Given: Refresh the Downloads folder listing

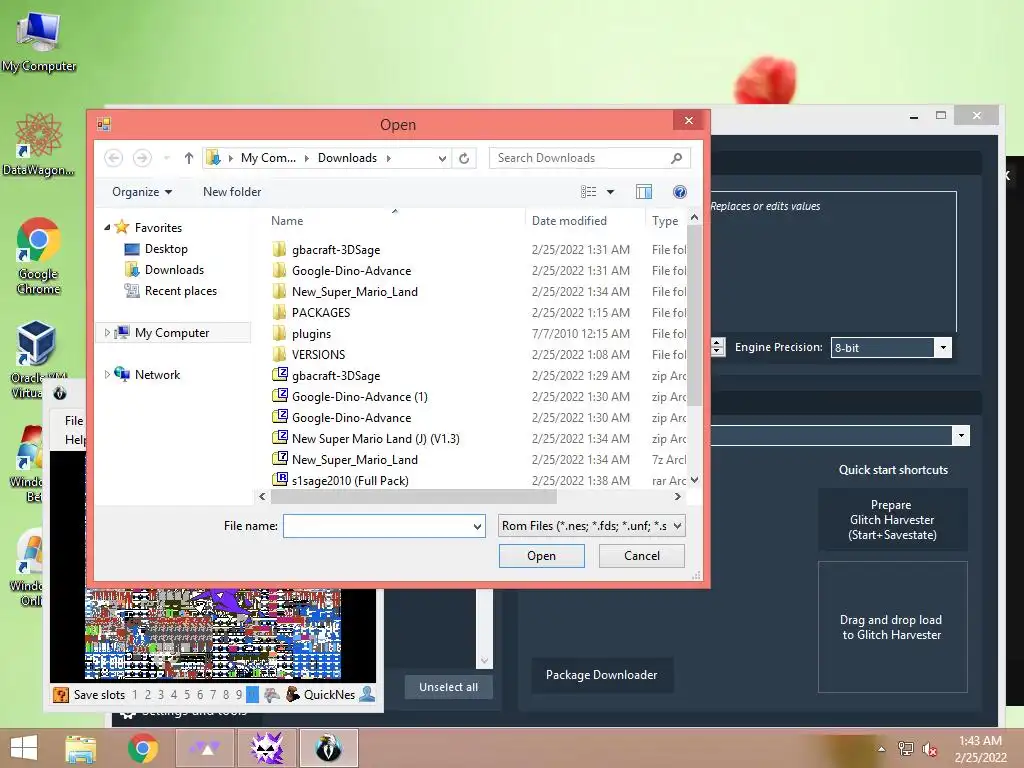Looking at the screenshot, I should point(464,158).
